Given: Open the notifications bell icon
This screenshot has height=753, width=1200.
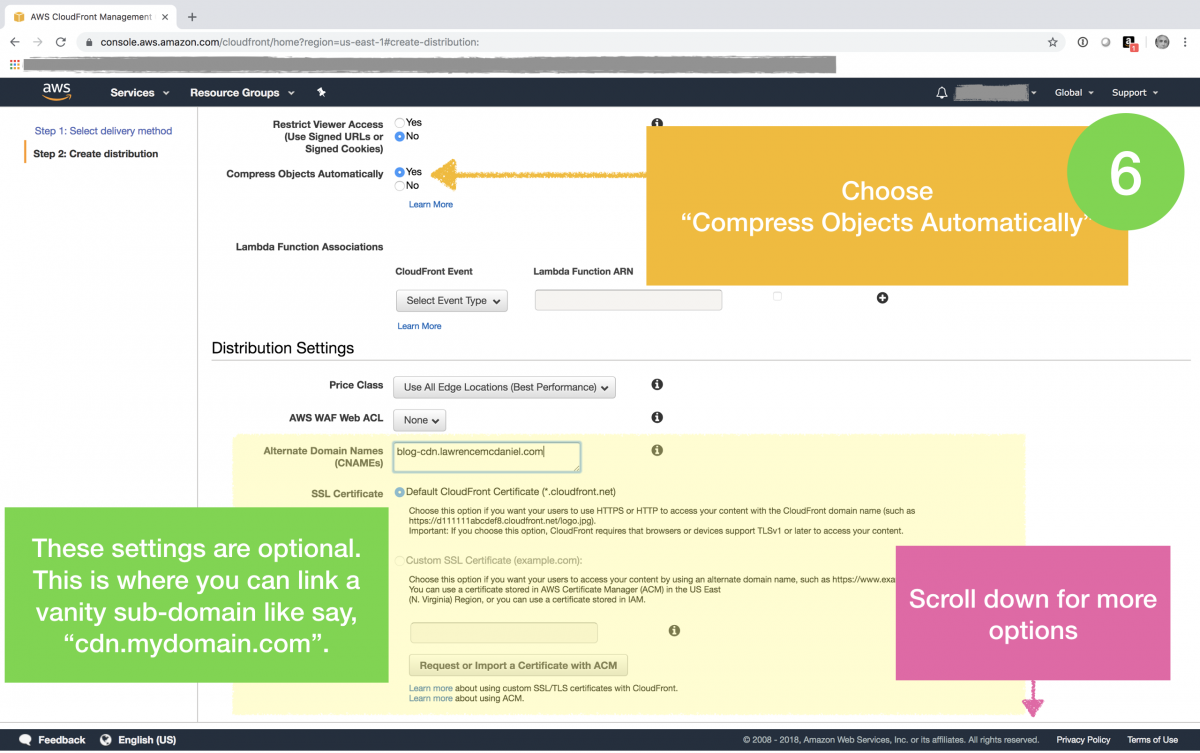Looking at the screenshot, I should point(941,92).
